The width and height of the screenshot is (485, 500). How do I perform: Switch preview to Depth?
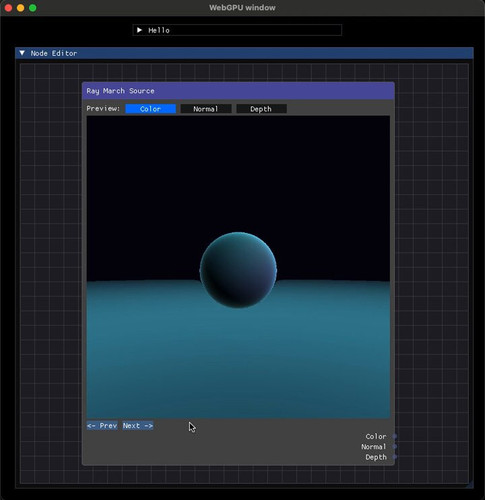261,109
